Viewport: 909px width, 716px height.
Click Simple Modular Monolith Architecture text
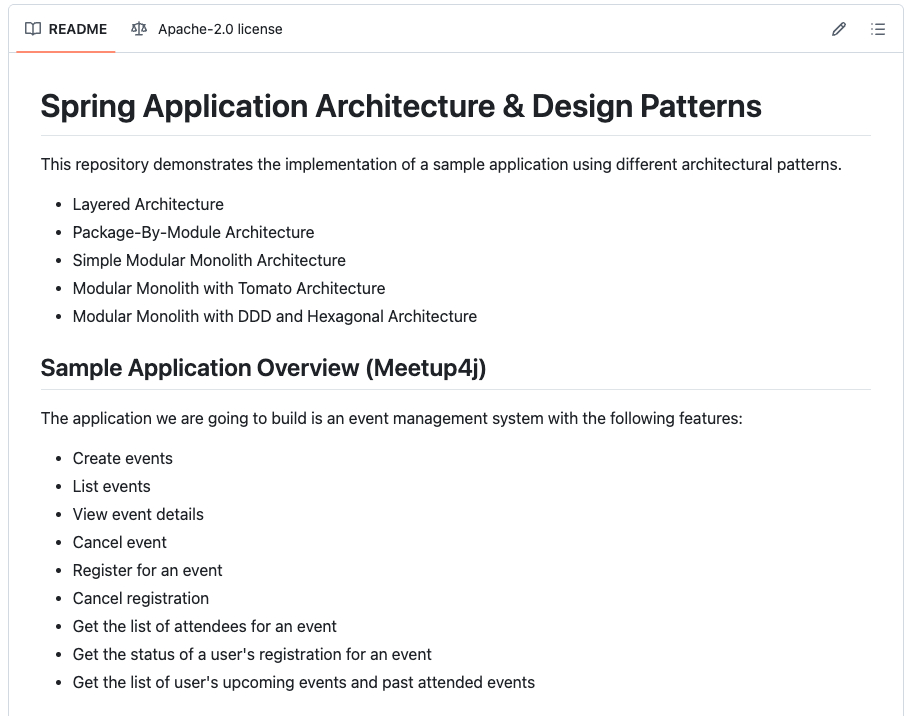pos(209,260)
